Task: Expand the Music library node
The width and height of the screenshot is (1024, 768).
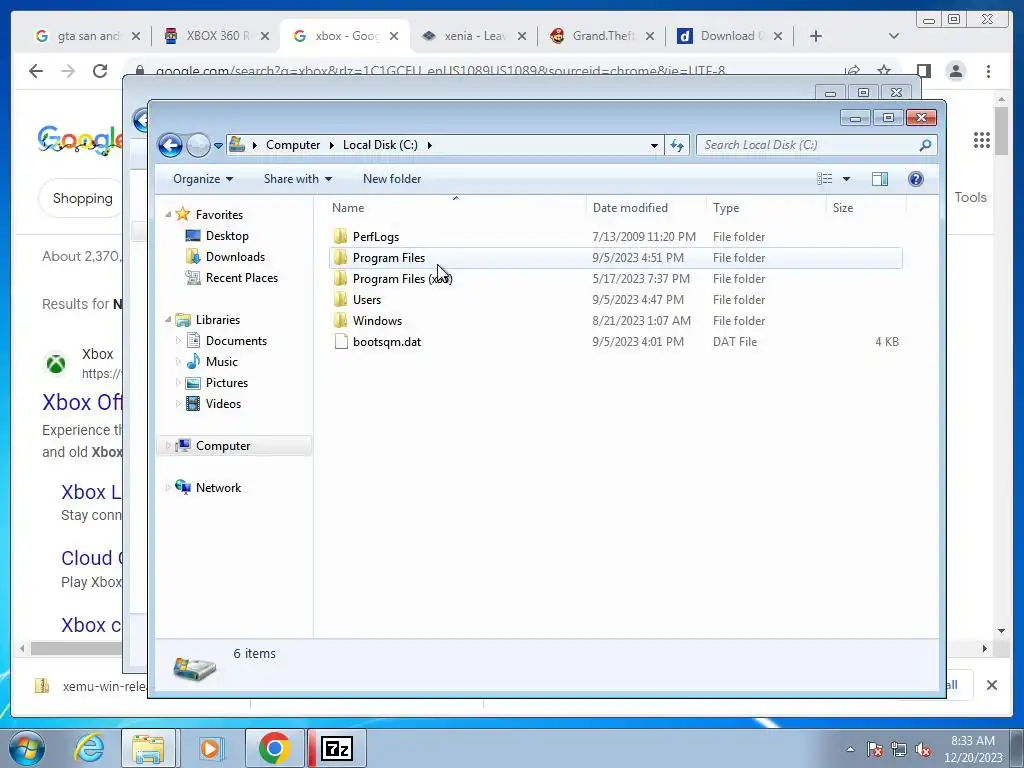Action: tap(178, 361)
